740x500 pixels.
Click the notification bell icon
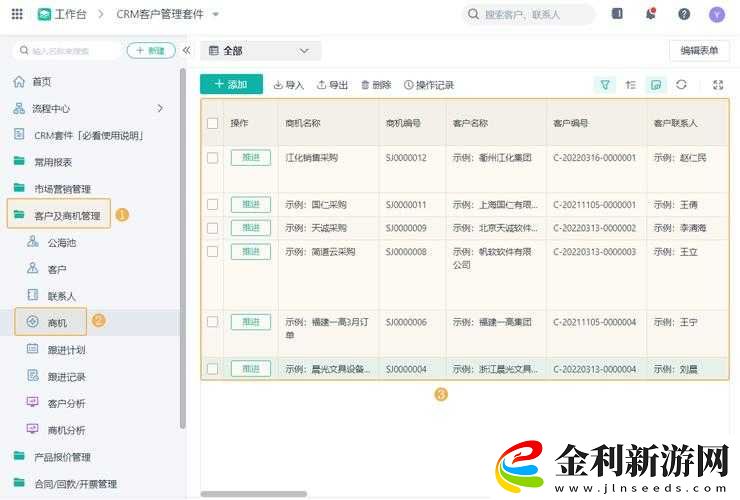point(651,14)
